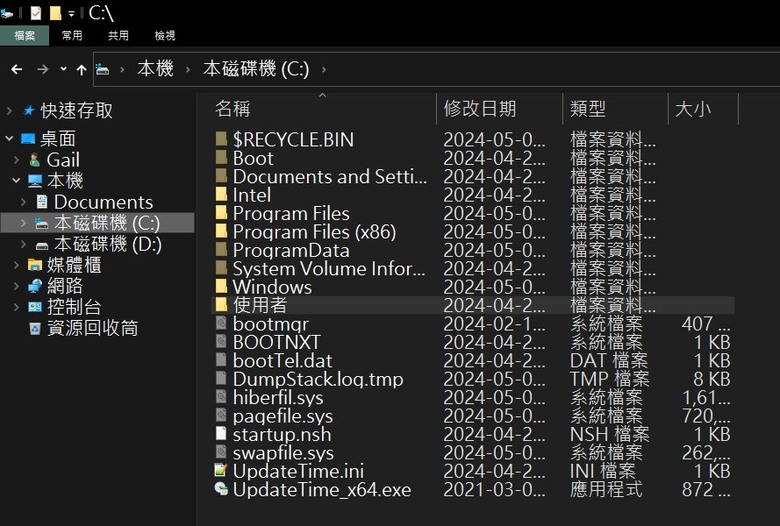
Task: Expand the chevron after 本磁碟機 (C:) breadcrumb
Action: click(324, 70)
